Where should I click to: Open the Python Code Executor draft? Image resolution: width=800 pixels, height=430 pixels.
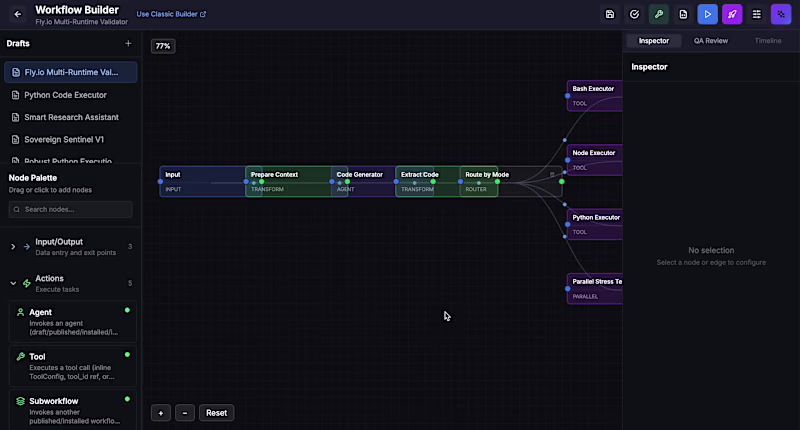click(71, 95)
